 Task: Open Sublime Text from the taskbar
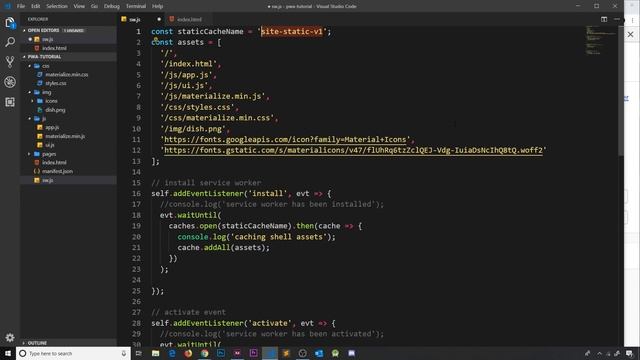(286, 353)
